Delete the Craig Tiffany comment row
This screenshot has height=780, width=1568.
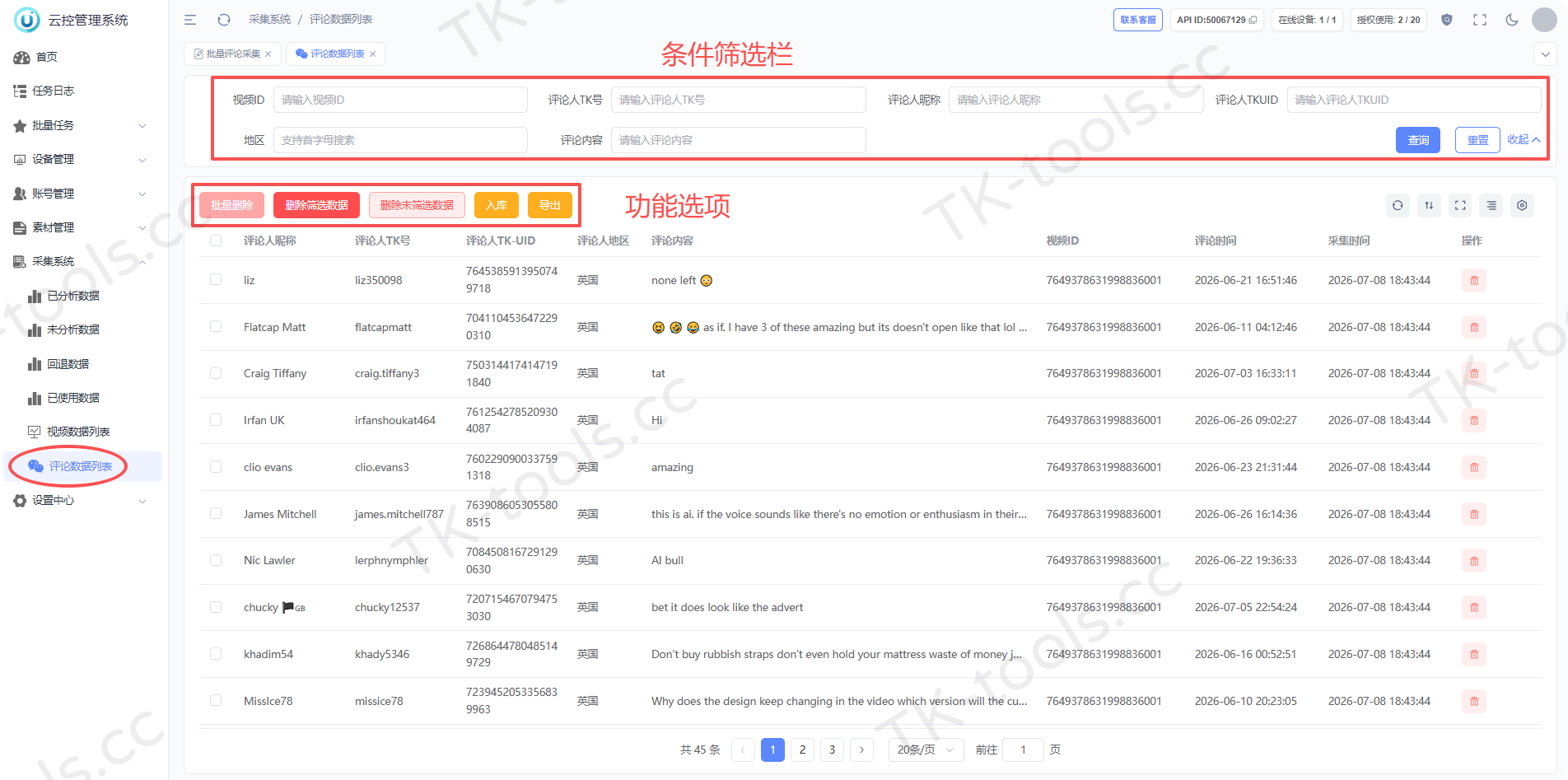point(1474,374)
